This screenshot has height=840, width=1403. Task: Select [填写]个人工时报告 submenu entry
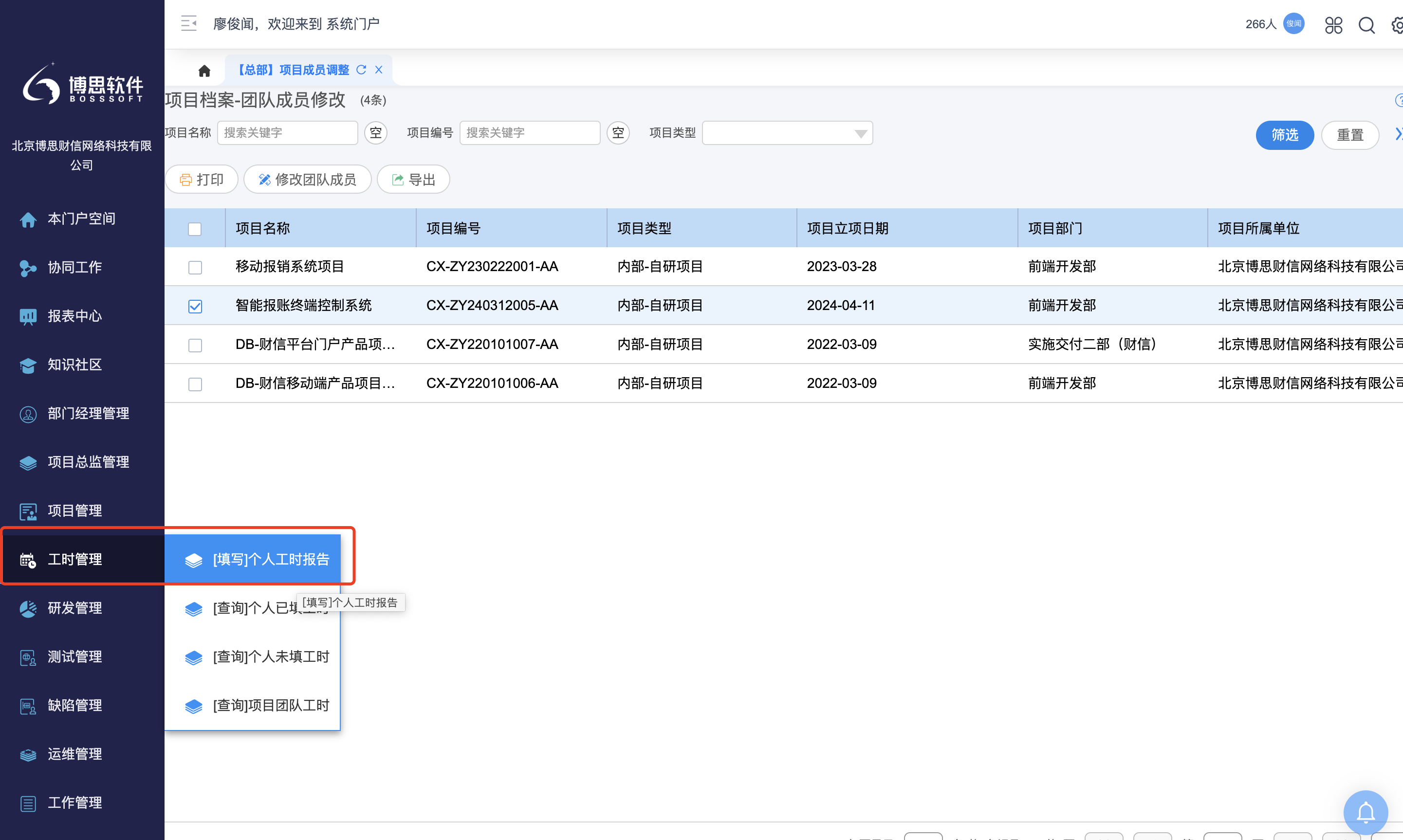pos(253,559)
